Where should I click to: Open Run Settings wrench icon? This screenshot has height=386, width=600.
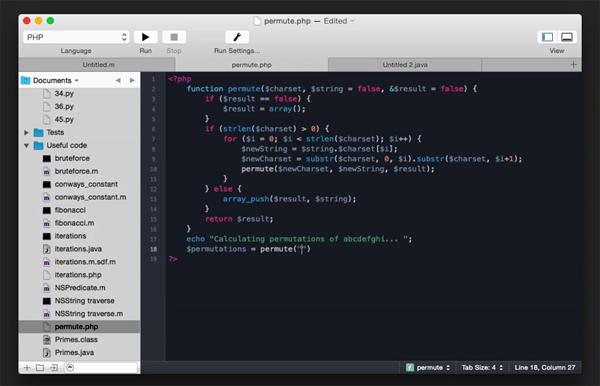pos(237,37)
